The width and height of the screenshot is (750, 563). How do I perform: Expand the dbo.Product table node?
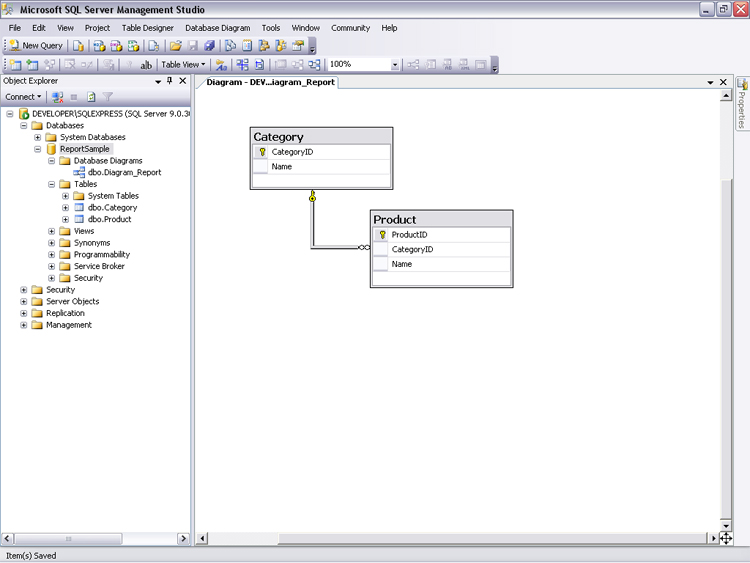click(66, 219)
